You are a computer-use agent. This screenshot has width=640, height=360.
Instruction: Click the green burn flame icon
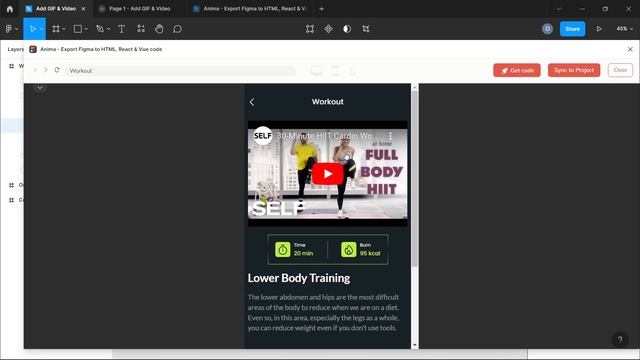(x=349, y=249)
